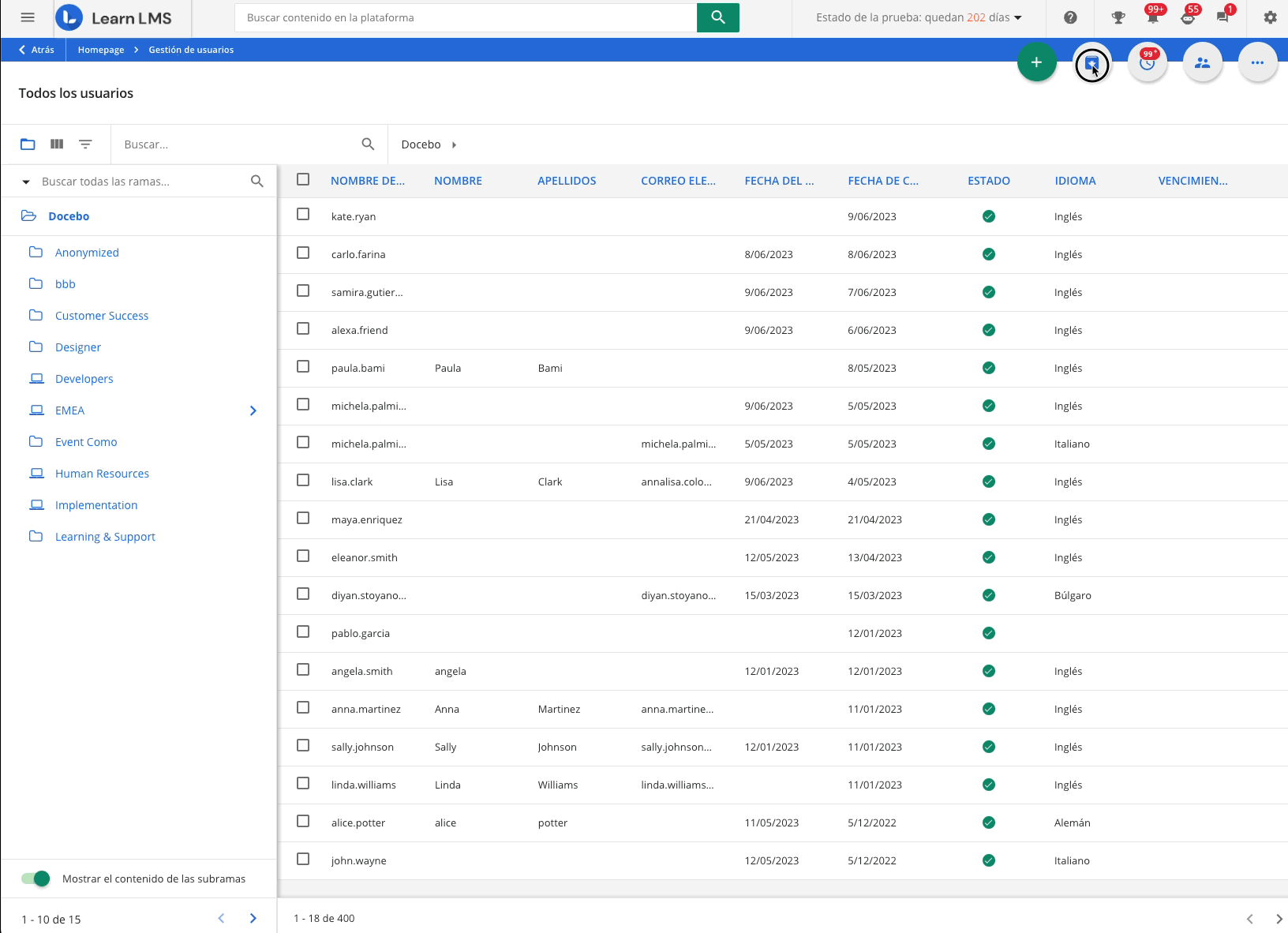
Task: Open the trial status dropdown arrow
Action: [x=1018, y=18]
